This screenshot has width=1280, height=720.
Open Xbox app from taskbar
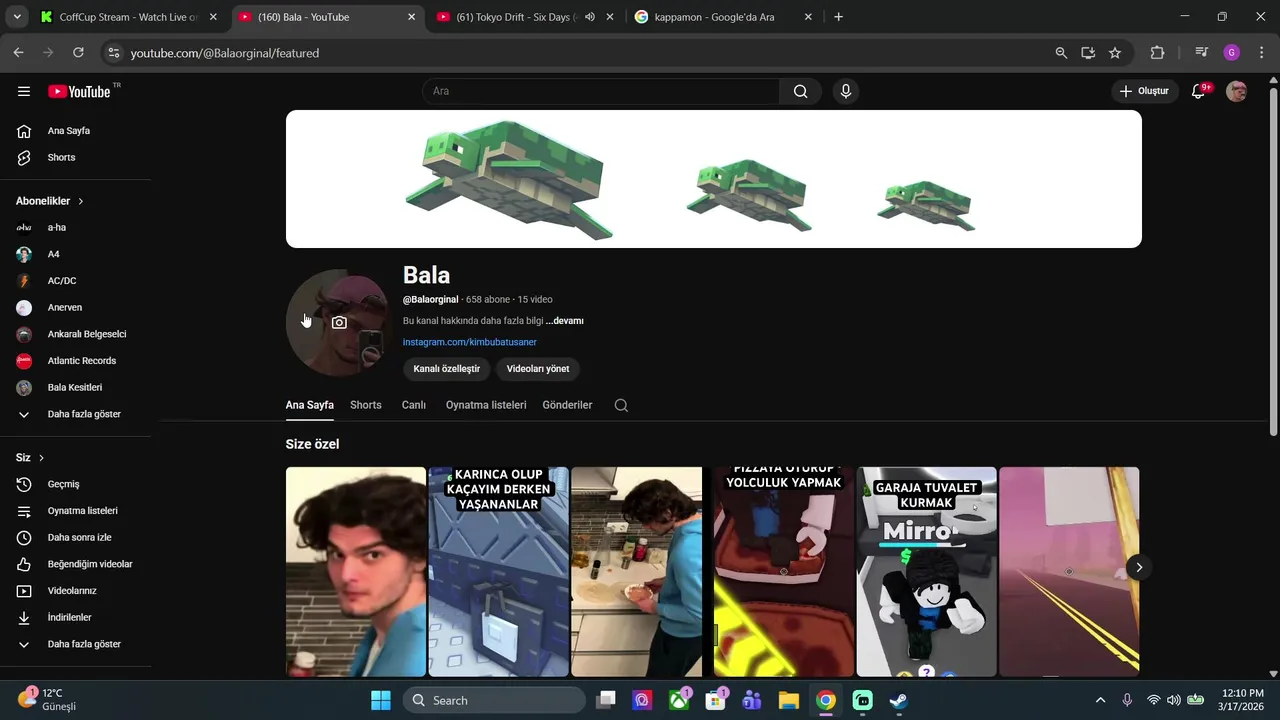tap(679, 700)
